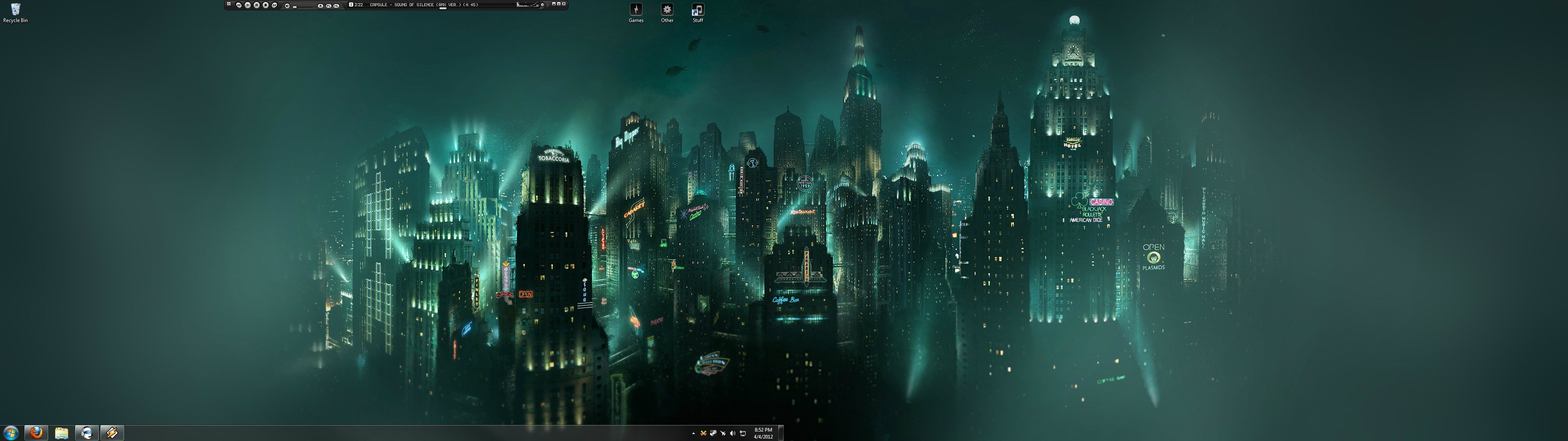Minimize the Winamp player bar
The image size is (1568, 441).
point(554,4)
